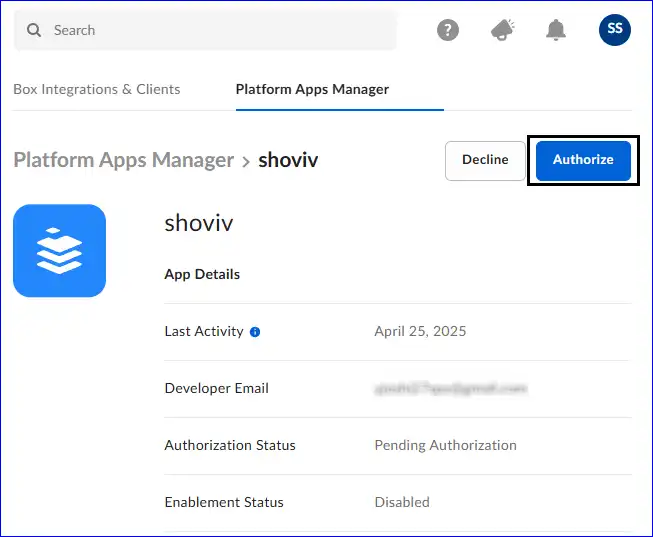The height and width of the screenshot is (537, 653).
Task: Click the blue shoviv app logo
Action: (x=59, y=251)
